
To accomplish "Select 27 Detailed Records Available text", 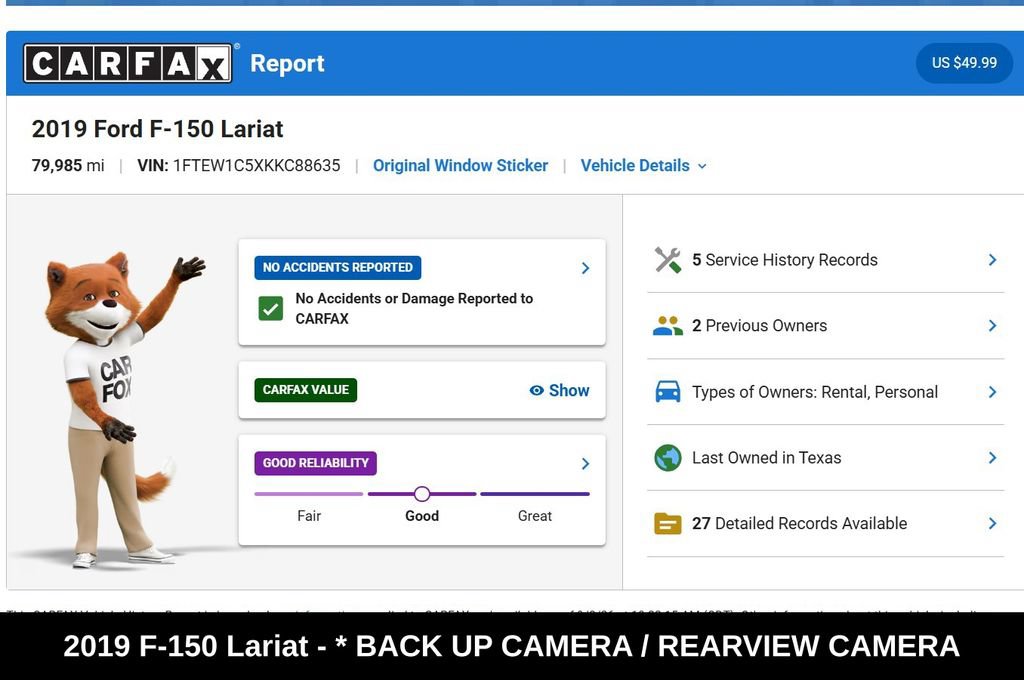I will 799,523.
